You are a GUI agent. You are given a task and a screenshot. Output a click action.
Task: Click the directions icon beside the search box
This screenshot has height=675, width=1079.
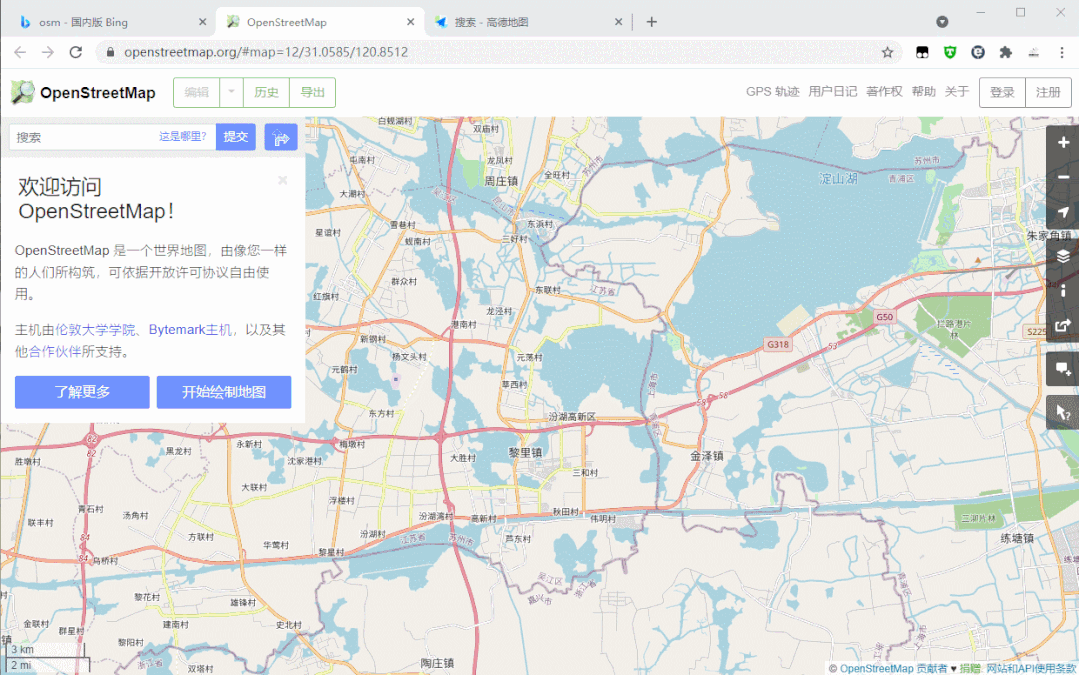click(280, 136)
